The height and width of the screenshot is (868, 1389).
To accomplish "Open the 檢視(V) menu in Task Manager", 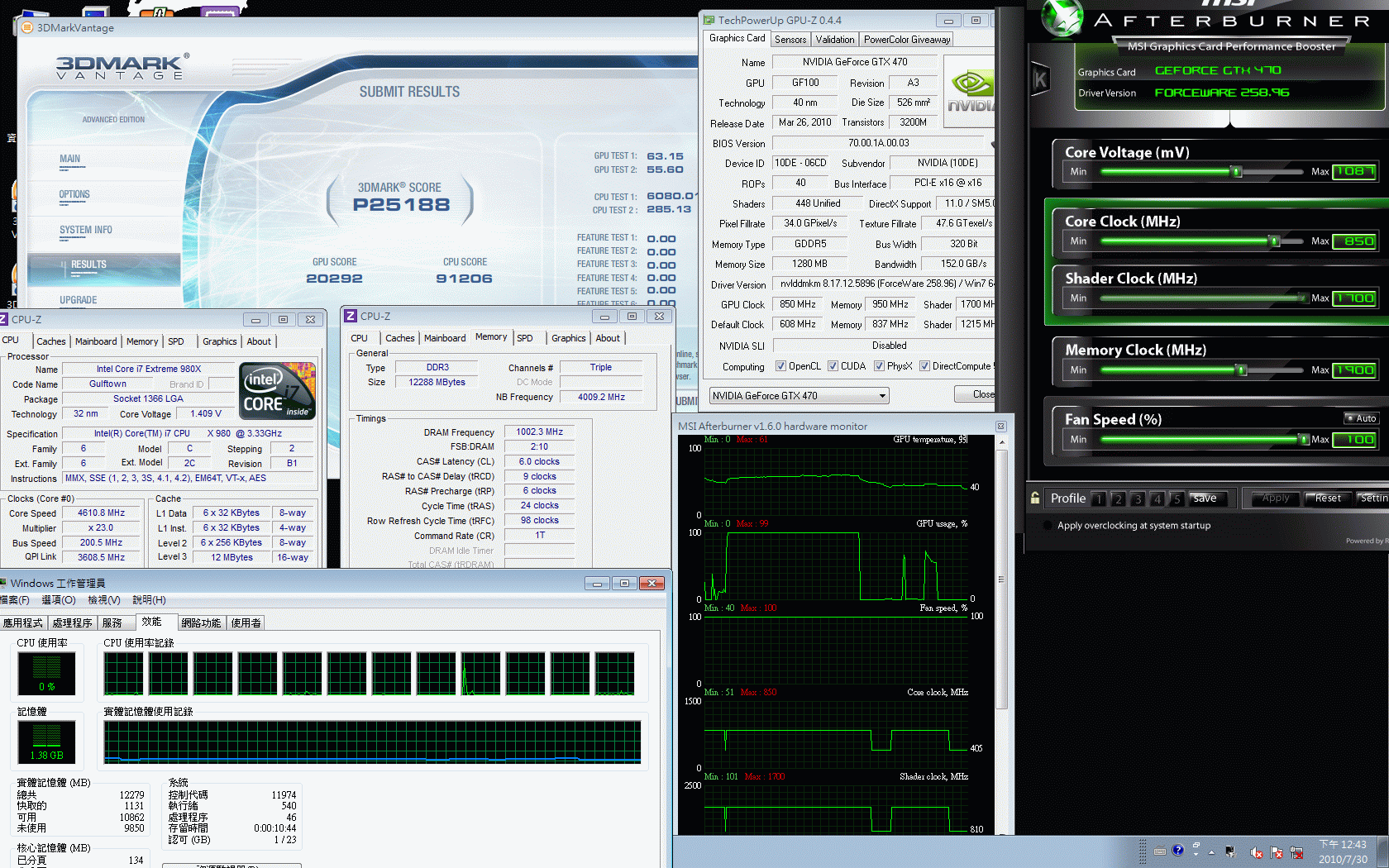I will click(104, 600).
